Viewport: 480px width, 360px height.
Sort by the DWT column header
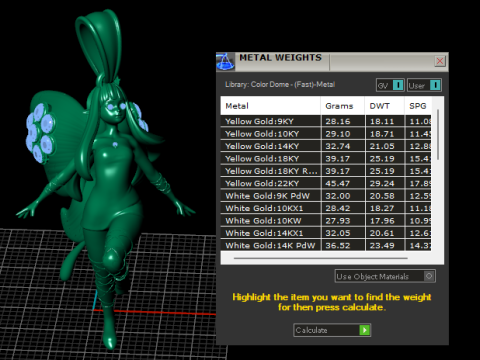[385, 106]
